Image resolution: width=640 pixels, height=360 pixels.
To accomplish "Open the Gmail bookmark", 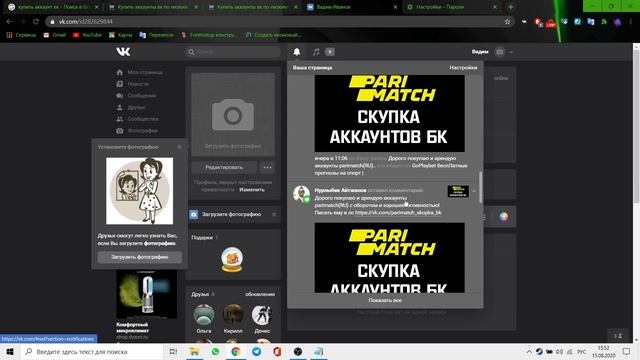I will [x=55, y=35].
